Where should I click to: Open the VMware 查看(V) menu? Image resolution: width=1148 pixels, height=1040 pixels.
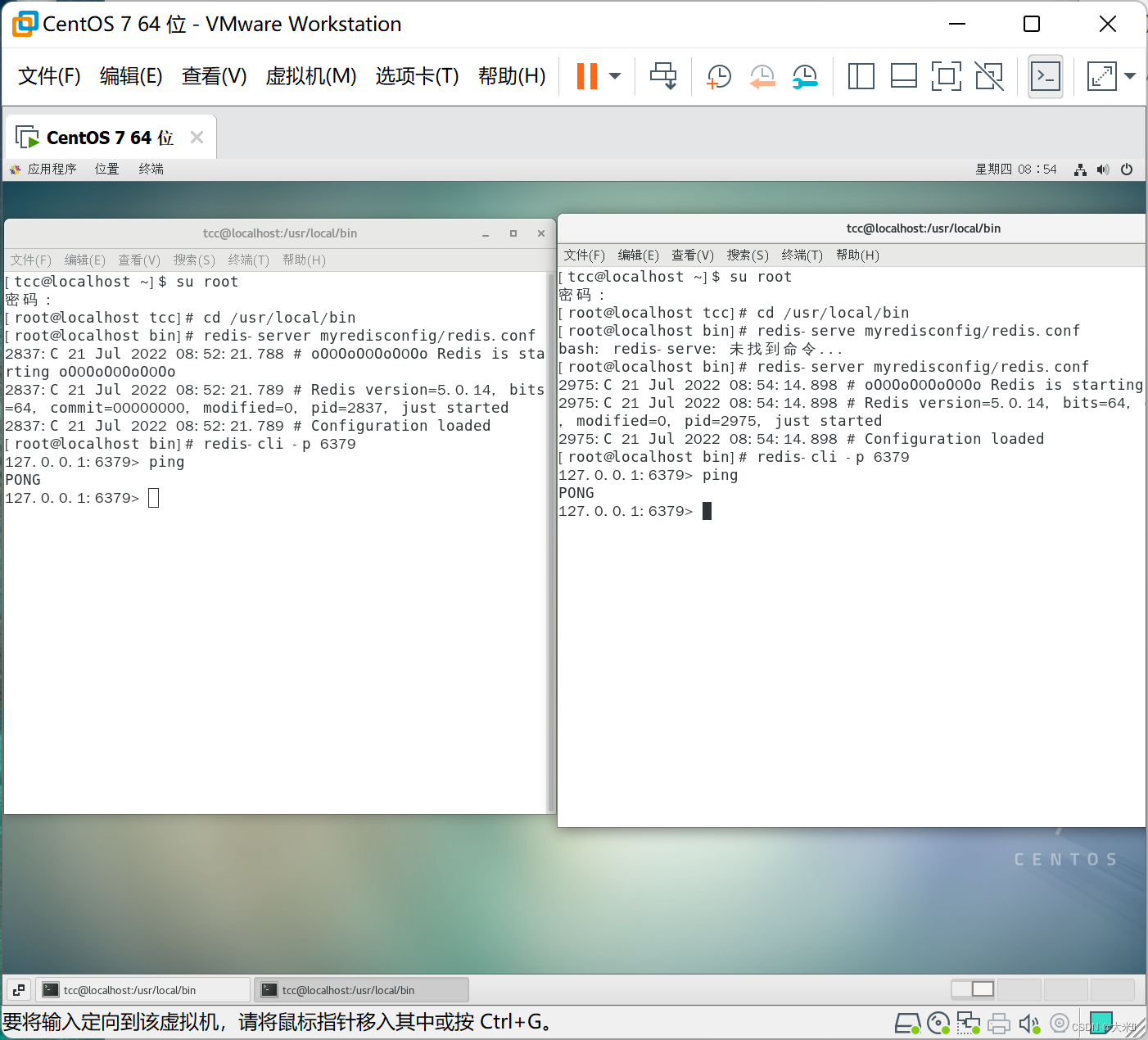[214, 76]
